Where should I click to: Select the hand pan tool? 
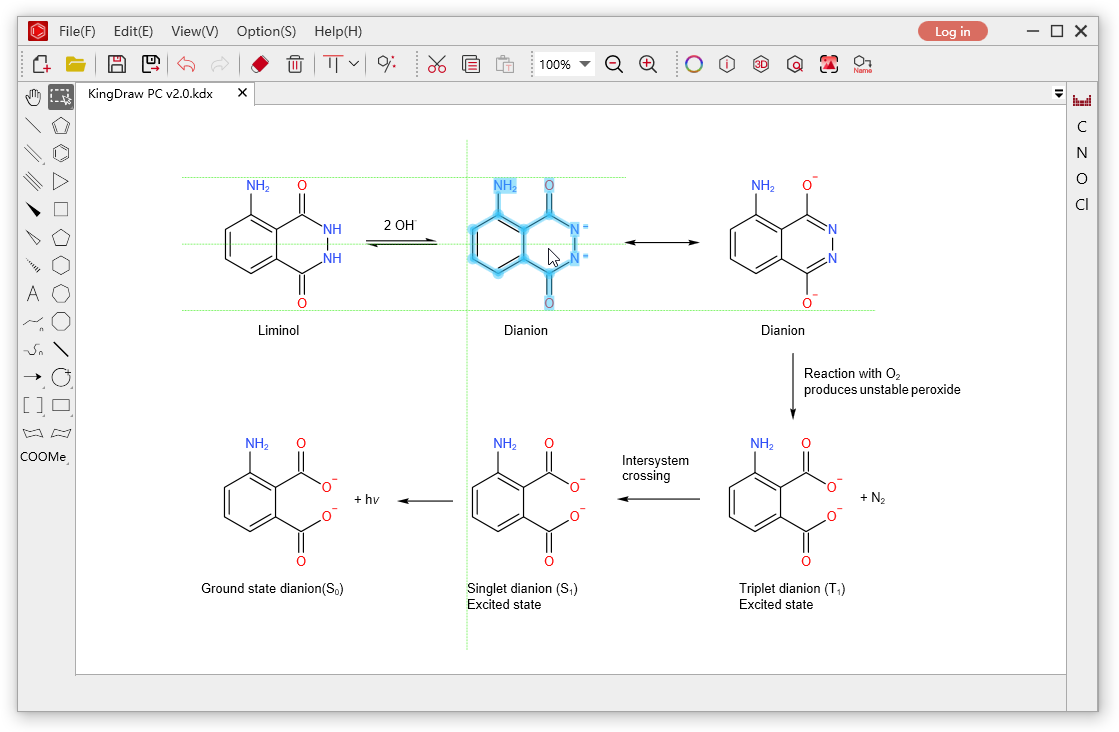point(33,97)
